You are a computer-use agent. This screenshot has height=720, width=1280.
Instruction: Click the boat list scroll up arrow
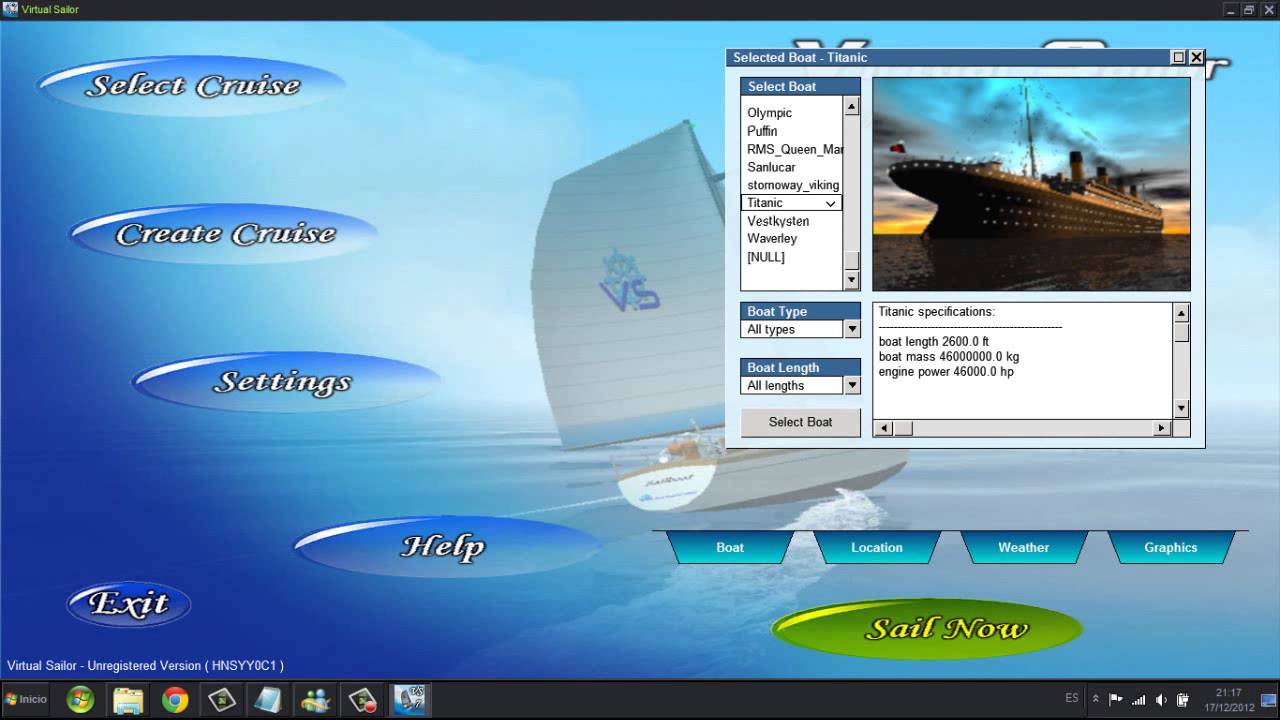pyautogui.click(x=852, y=107)
